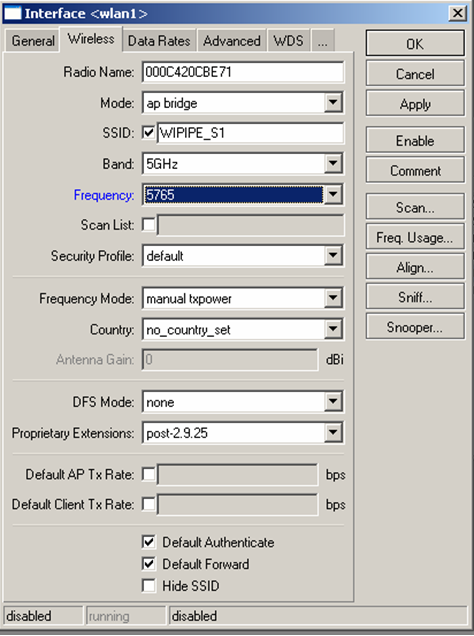Click into the Radio Name field
This screenshot has width=474, height=636.
[x=243, y=72]
